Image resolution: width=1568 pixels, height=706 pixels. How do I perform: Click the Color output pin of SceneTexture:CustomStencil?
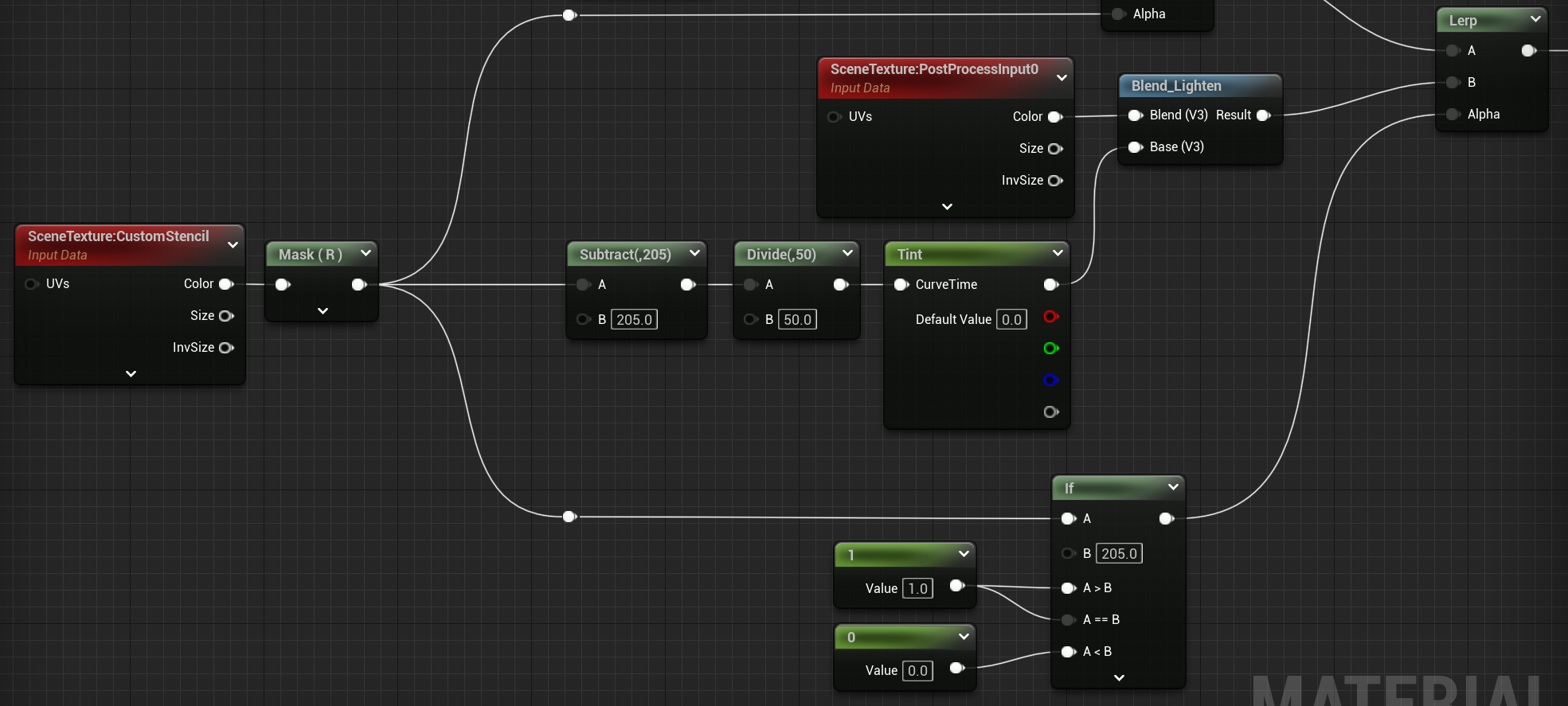pos(225,284)
